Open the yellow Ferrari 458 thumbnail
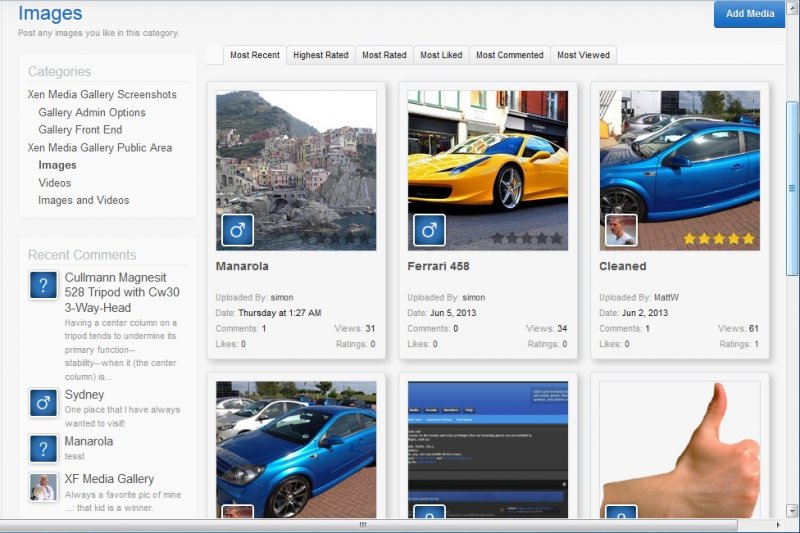This screenshot has height=533, width=800. click(488, 170)
